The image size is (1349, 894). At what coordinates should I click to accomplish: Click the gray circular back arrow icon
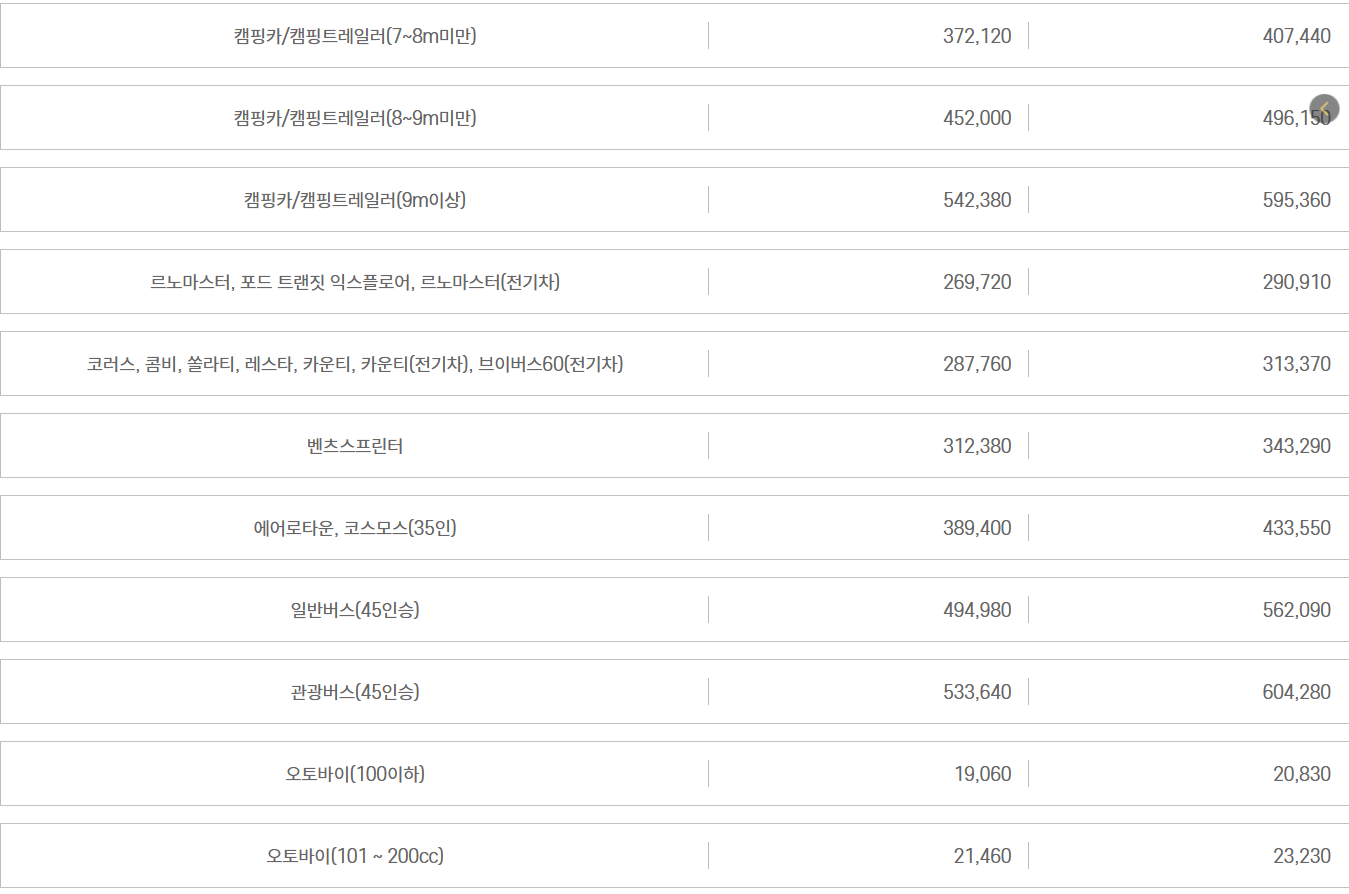click(x=1325, y=108)
